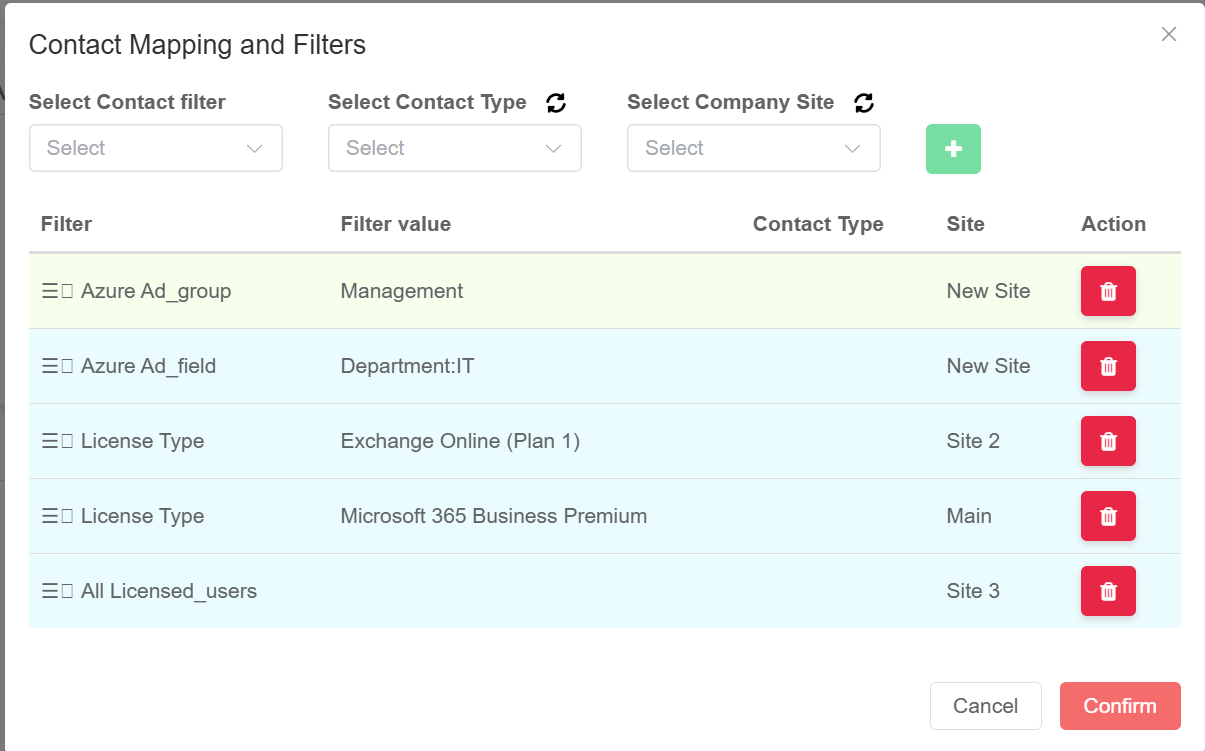The width and height of the screenshot is (1205, 751).
Task: Close the Contact Mapping and Filters dialog
Action: click(1168, 34)
